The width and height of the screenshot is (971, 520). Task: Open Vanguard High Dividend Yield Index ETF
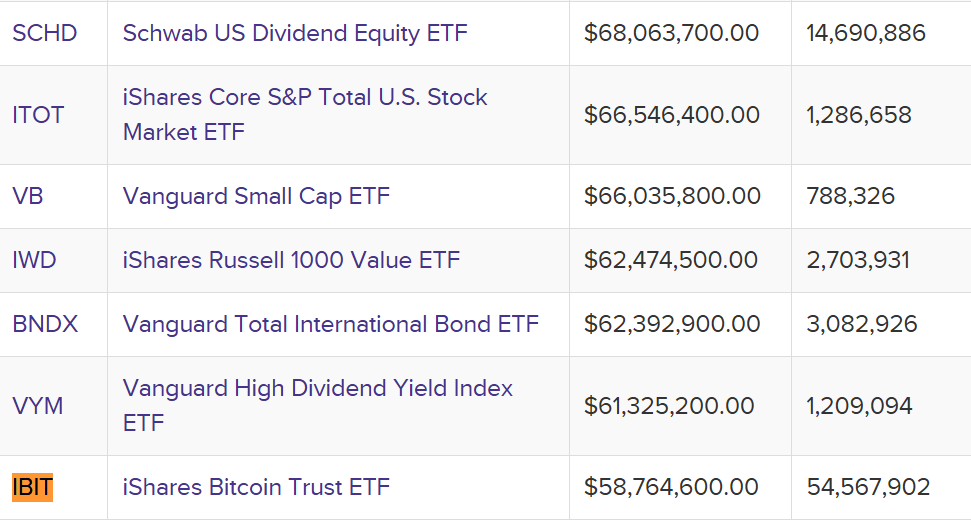pos(317,388)
